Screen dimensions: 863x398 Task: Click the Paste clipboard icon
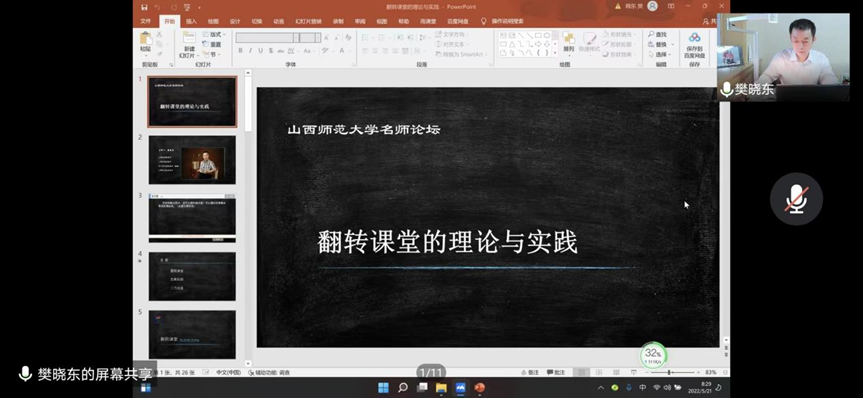point(146,39)
